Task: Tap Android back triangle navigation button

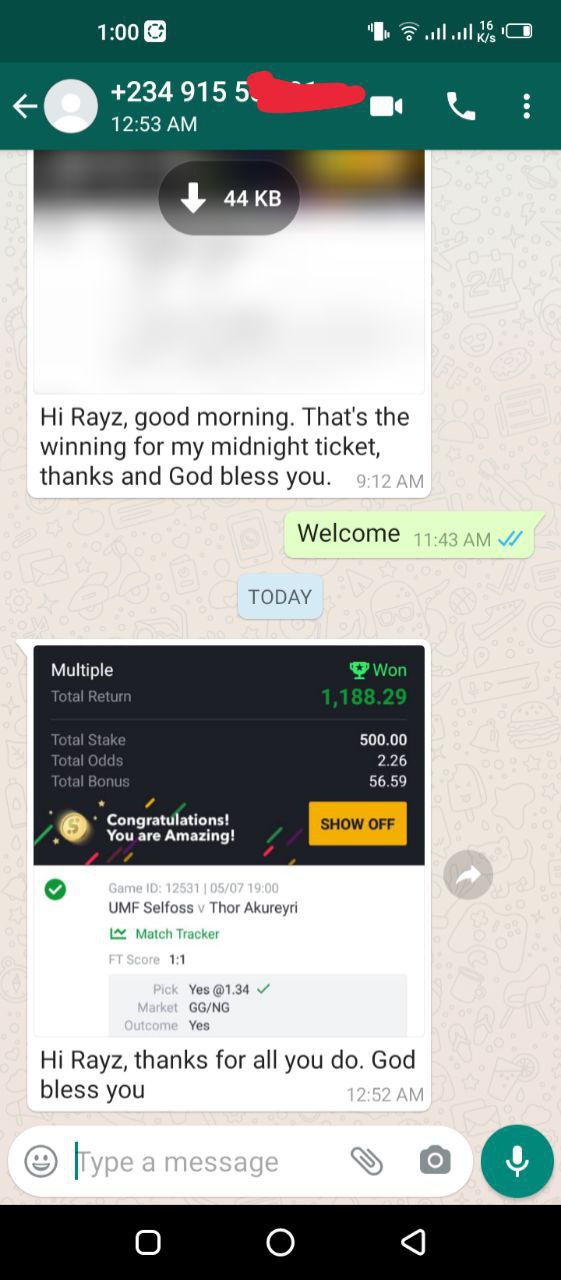Action: [x=413, y=1242]
